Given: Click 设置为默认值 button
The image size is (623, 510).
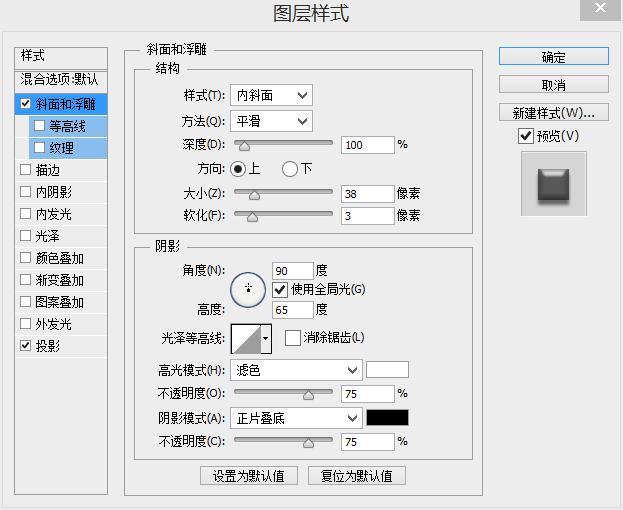Looking at the screenshot, I should tap(249, 475).
